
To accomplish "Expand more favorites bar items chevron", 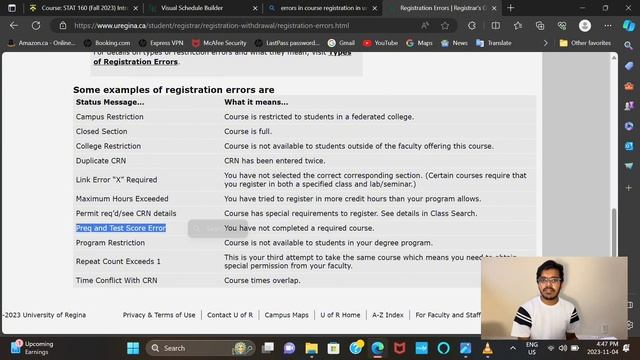I will 545,43.
